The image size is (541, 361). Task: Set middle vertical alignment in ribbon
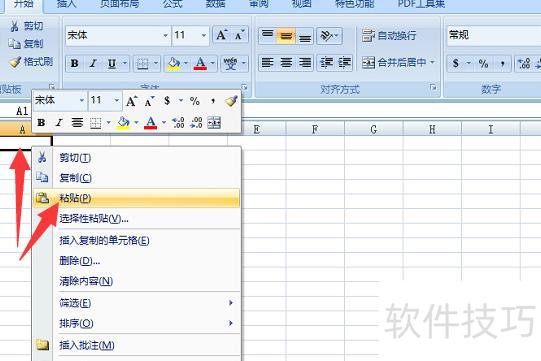pyautogui.click(x=286, y=36)
